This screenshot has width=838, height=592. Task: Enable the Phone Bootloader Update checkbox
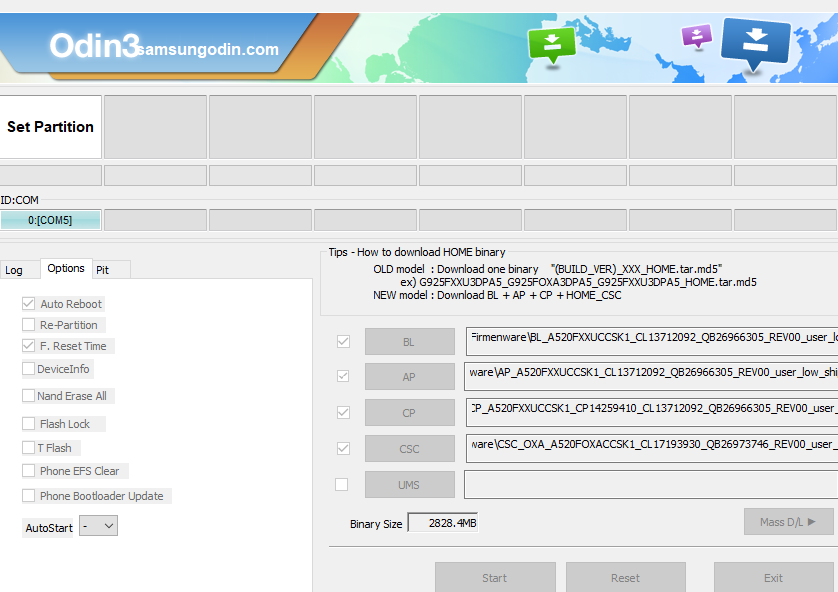pyautogui.click(x=28, y=496)
